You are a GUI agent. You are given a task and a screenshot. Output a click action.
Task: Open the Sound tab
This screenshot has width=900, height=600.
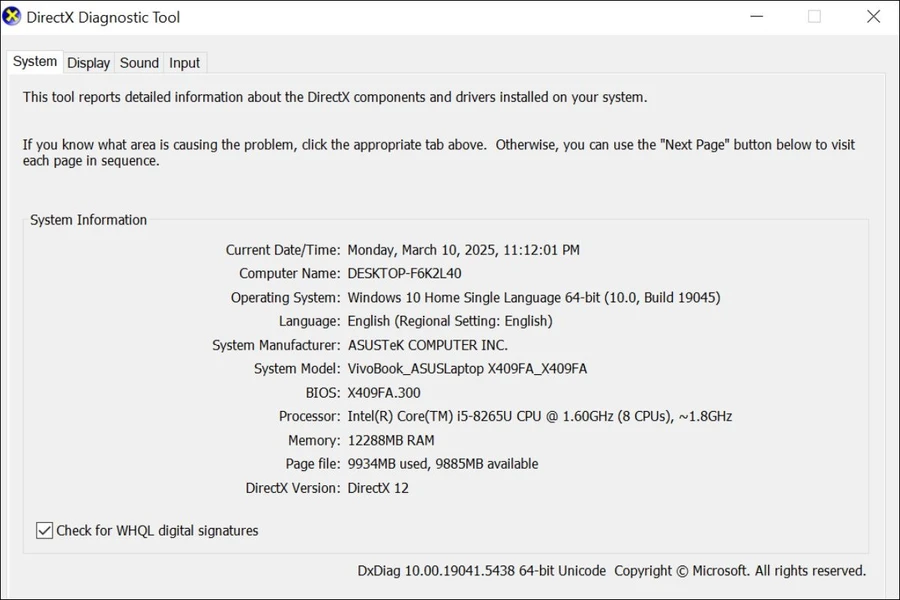[139, 63]
